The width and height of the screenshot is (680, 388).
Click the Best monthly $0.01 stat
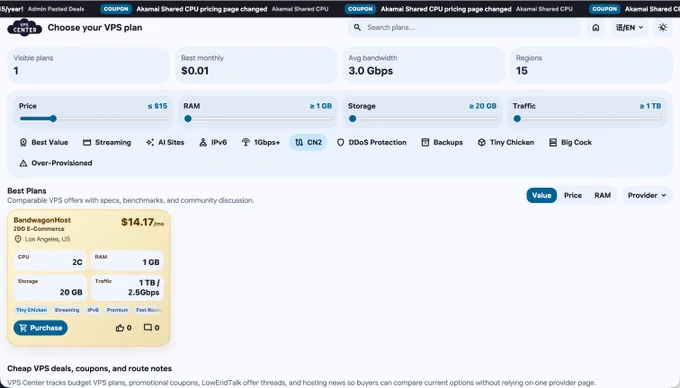point(256,65)
